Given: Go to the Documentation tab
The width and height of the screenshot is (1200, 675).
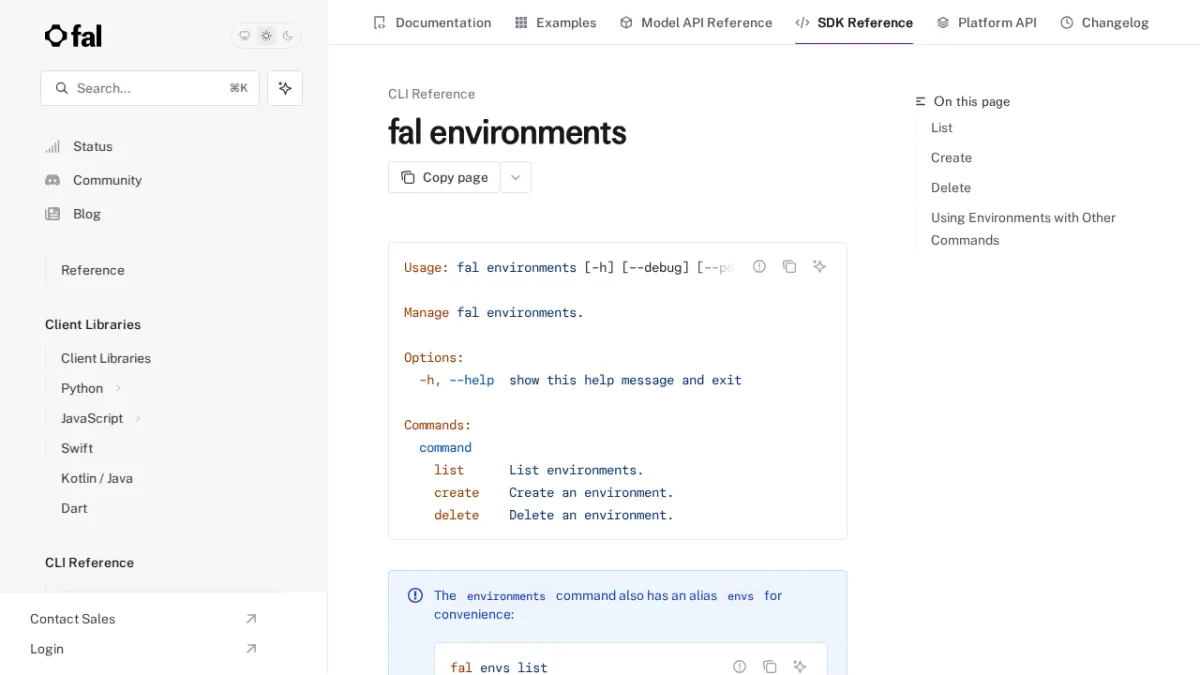Looking at the screenshot, I should coord(432,22).
